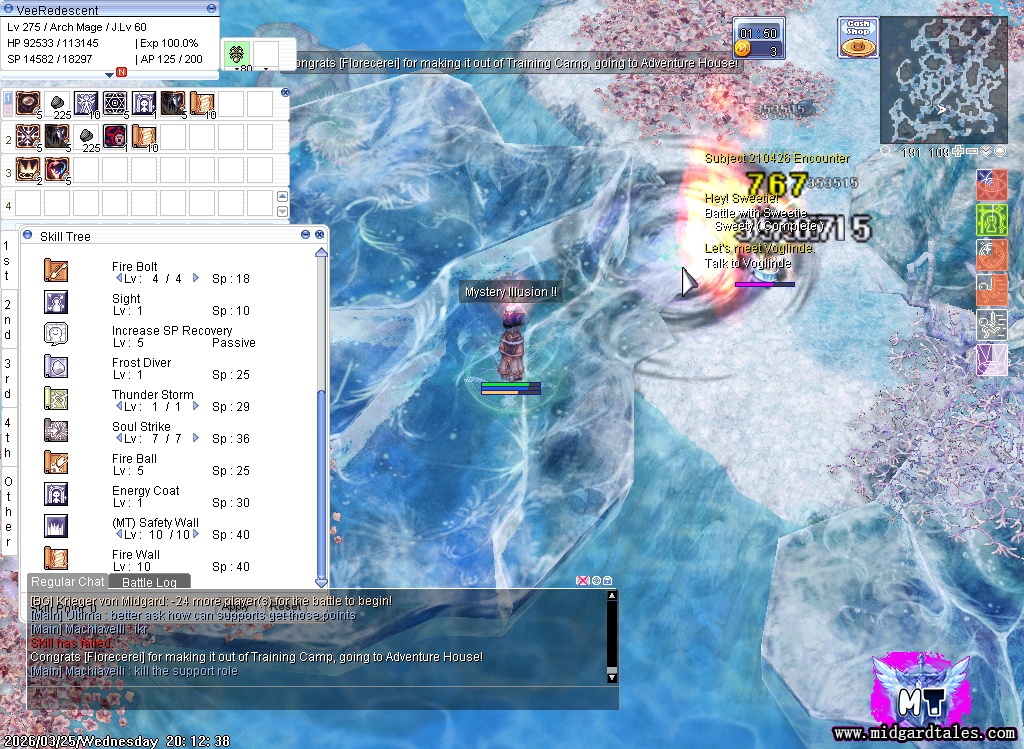
Task: Select the Increase SP Recovery icon
Action: (56, 334)
